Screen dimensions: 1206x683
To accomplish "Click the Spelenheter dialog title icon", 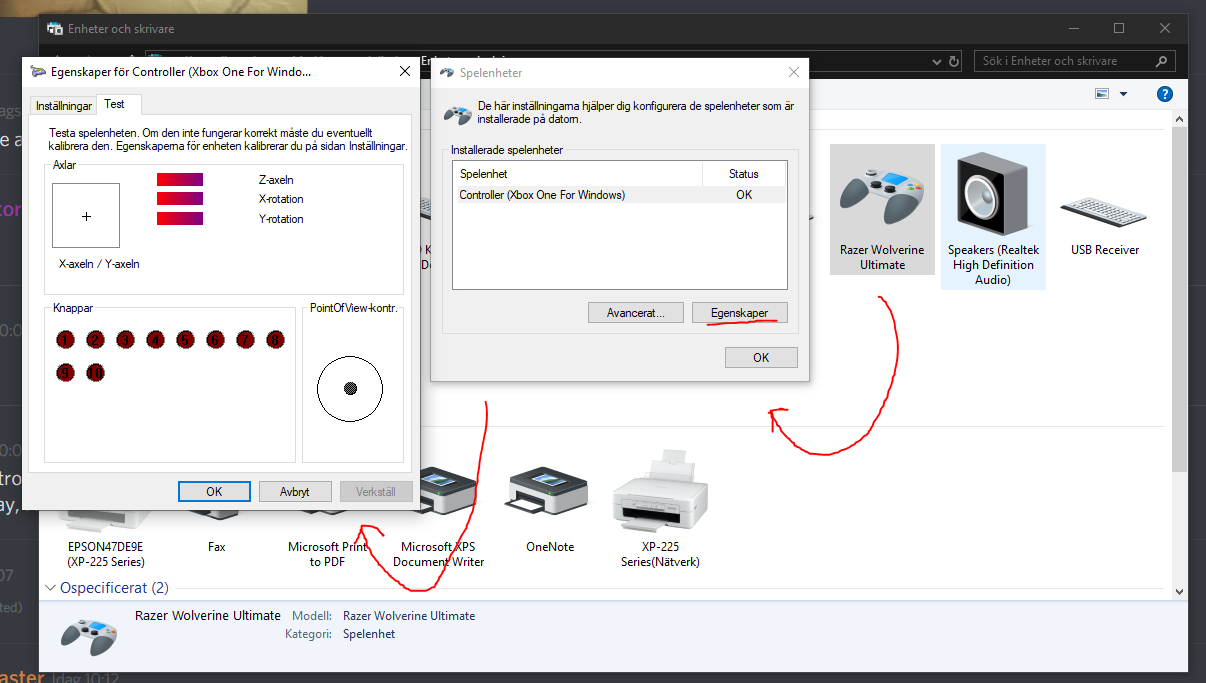I will [x=447, y=73].
